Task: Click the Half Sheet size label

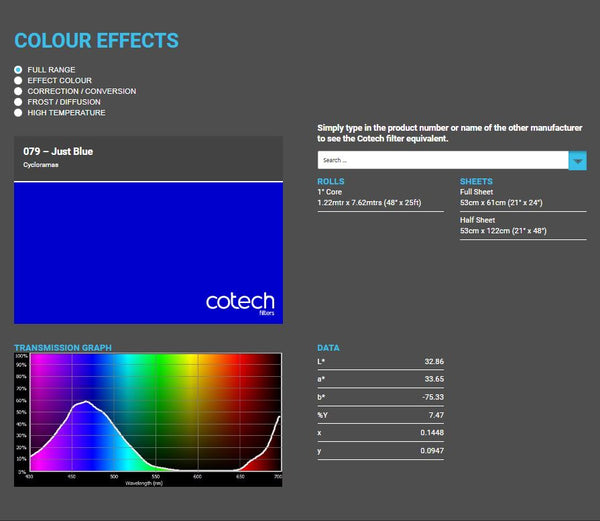Action: pos(477,220)
